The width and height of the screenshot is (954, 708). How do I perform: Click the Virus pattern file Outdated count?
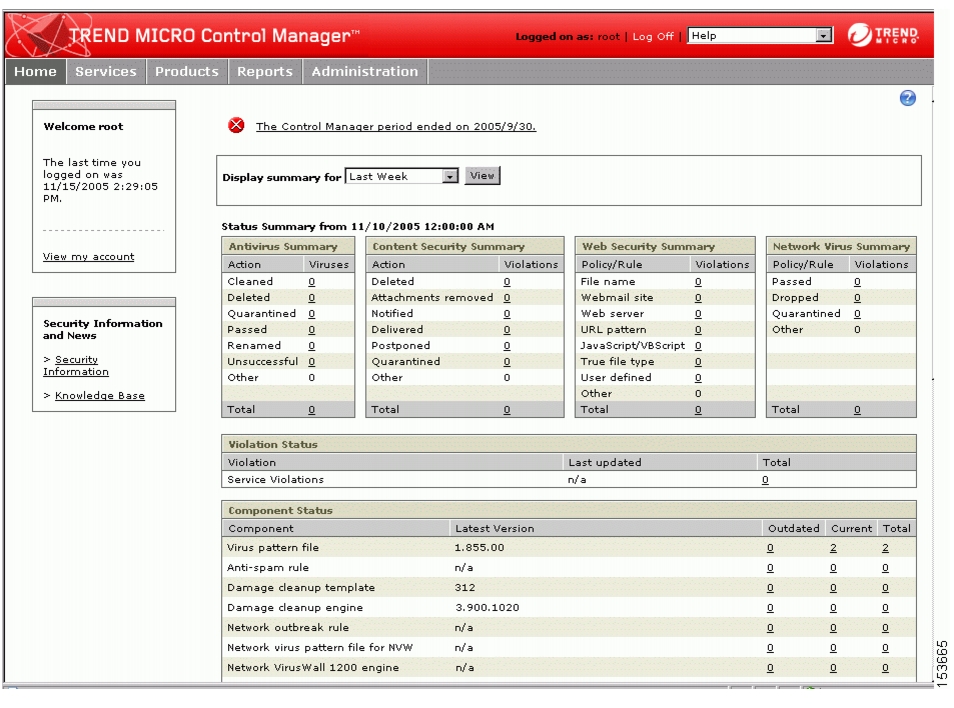coord(770,548)
